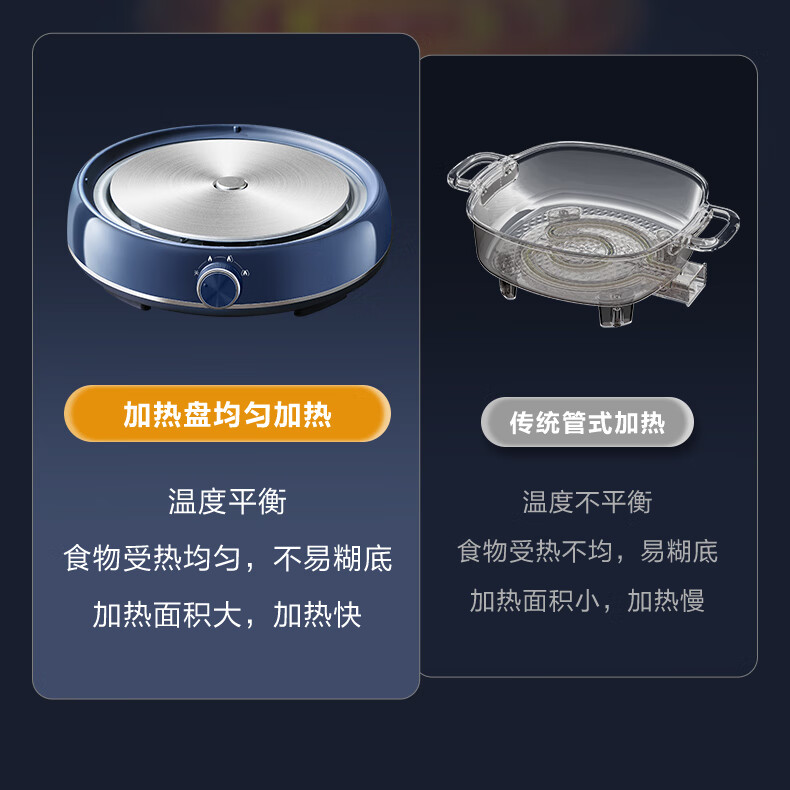Click the gray 传统管式加热 badge

(x=587, y=422)
